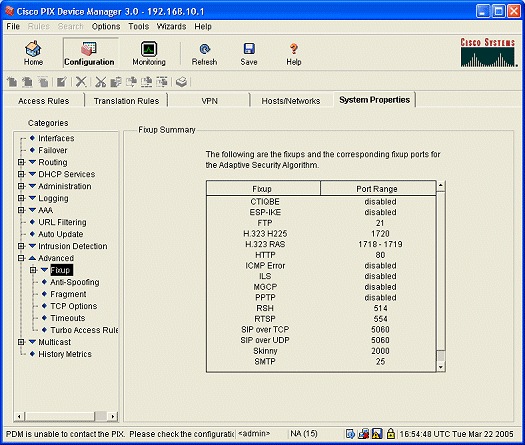Click the stacked-box icon ending the toolbar
This screenshot has height=445, width=525.
point(181,81)
